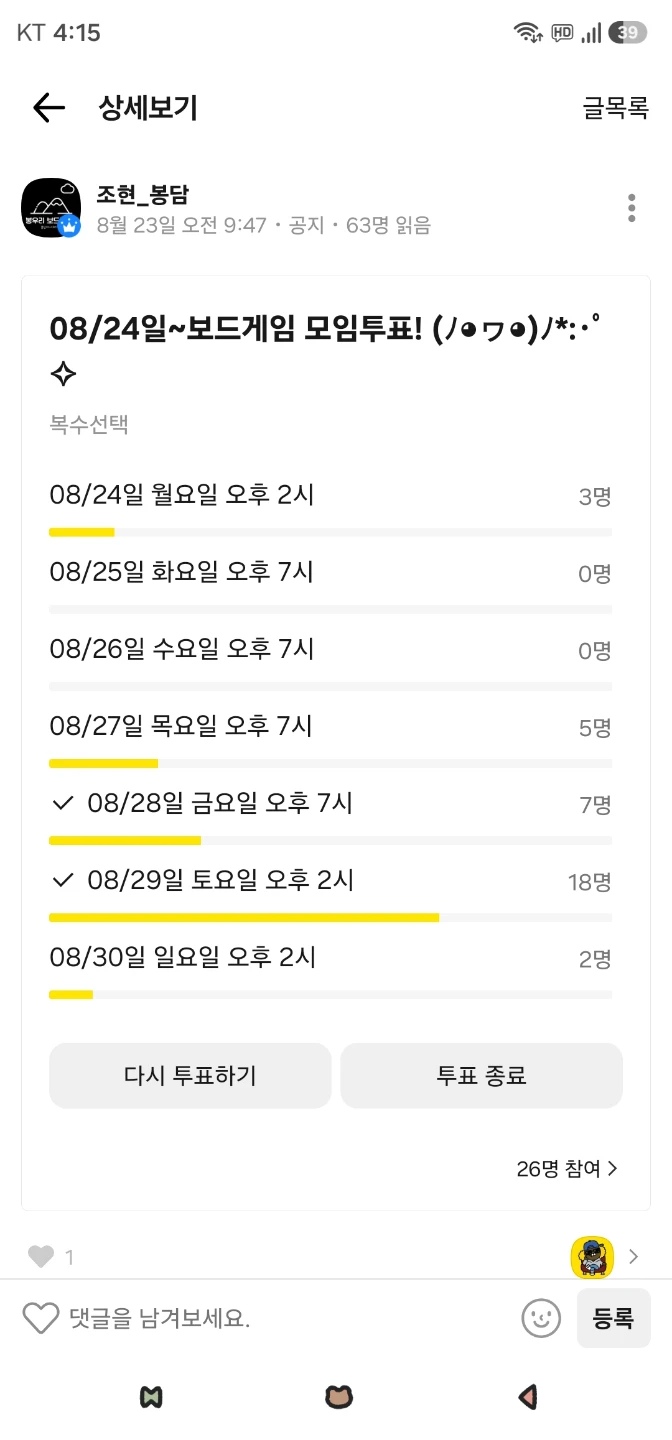Toggle the checked 08/29일 토요일 option
This screenshot has width=672, height=1440.
330,891
